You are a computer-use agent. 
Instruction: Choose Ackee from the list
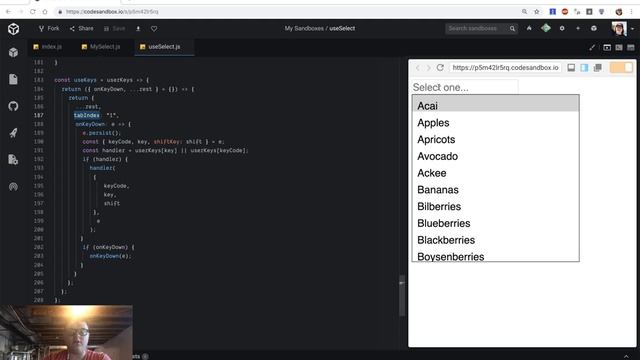[x=496, y=173]
